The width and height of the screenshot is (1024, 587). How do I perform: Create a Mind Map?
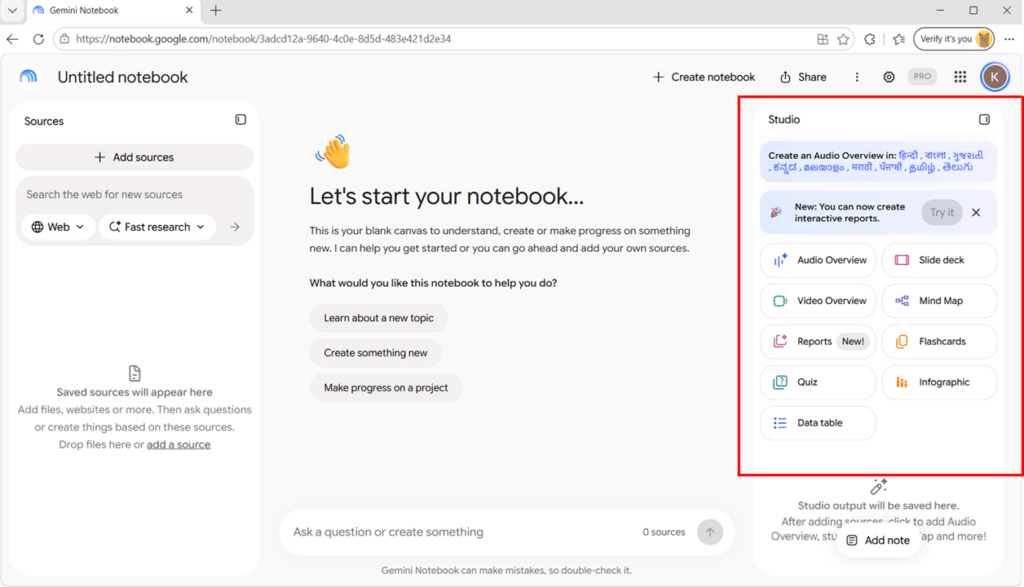click(x=939, y=301)
